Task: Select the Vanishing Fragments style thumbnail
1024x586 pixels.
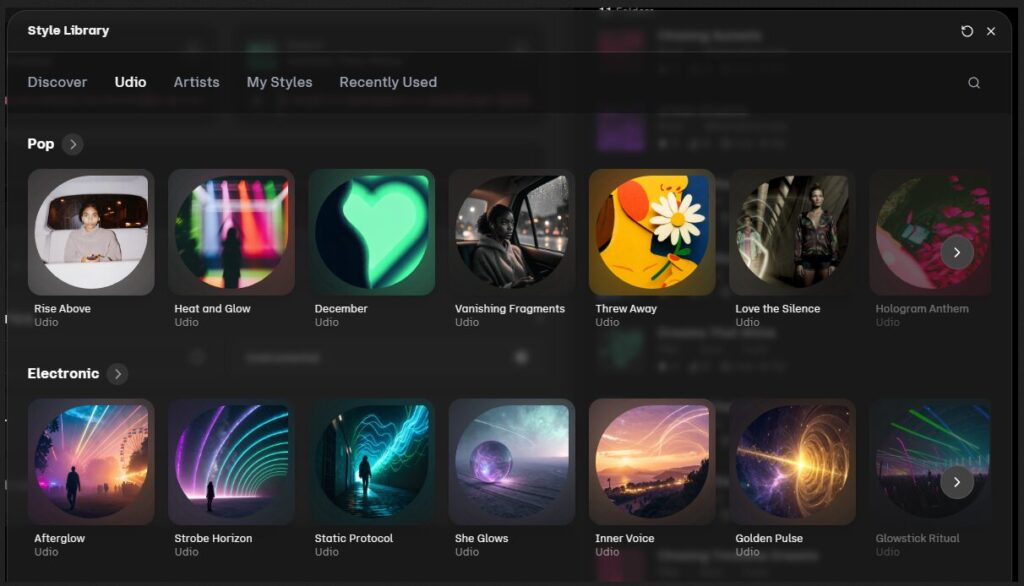Action: coord(512,232)
